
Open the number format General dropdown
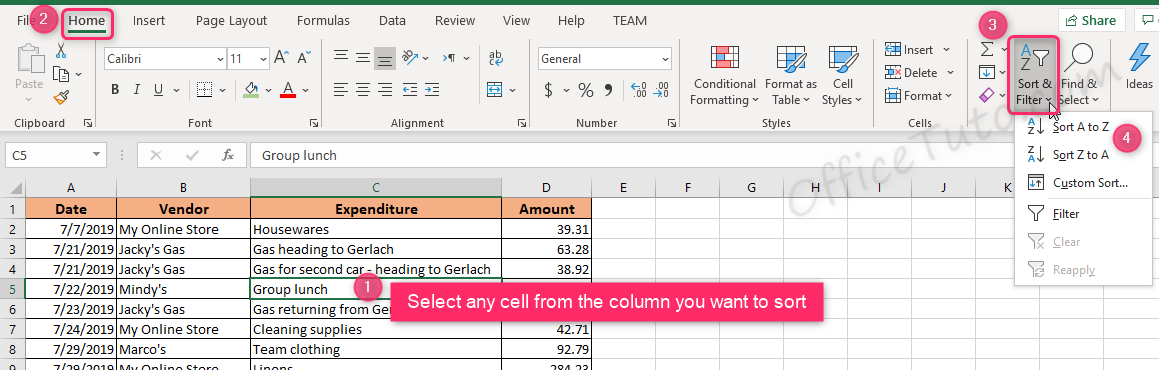(665, 58)
